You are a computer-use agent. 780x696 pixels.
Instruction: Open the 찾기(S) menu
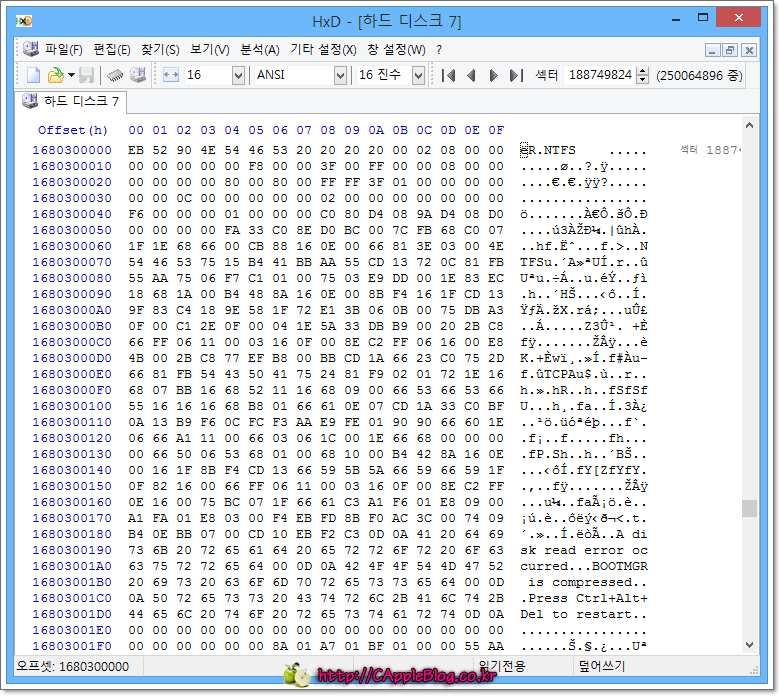click(x=160, y=49)
